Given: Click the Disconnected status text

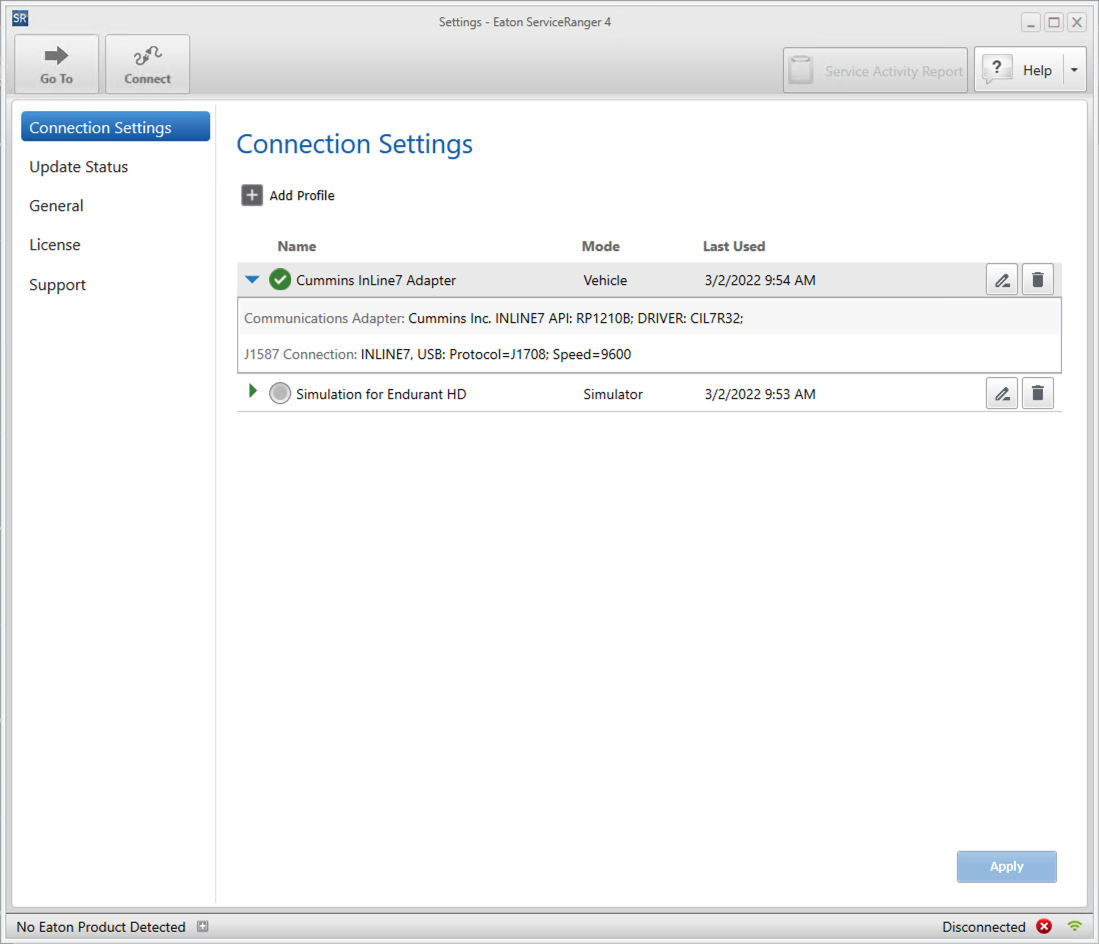Looking at the screenshot, I should click(983, 926).
